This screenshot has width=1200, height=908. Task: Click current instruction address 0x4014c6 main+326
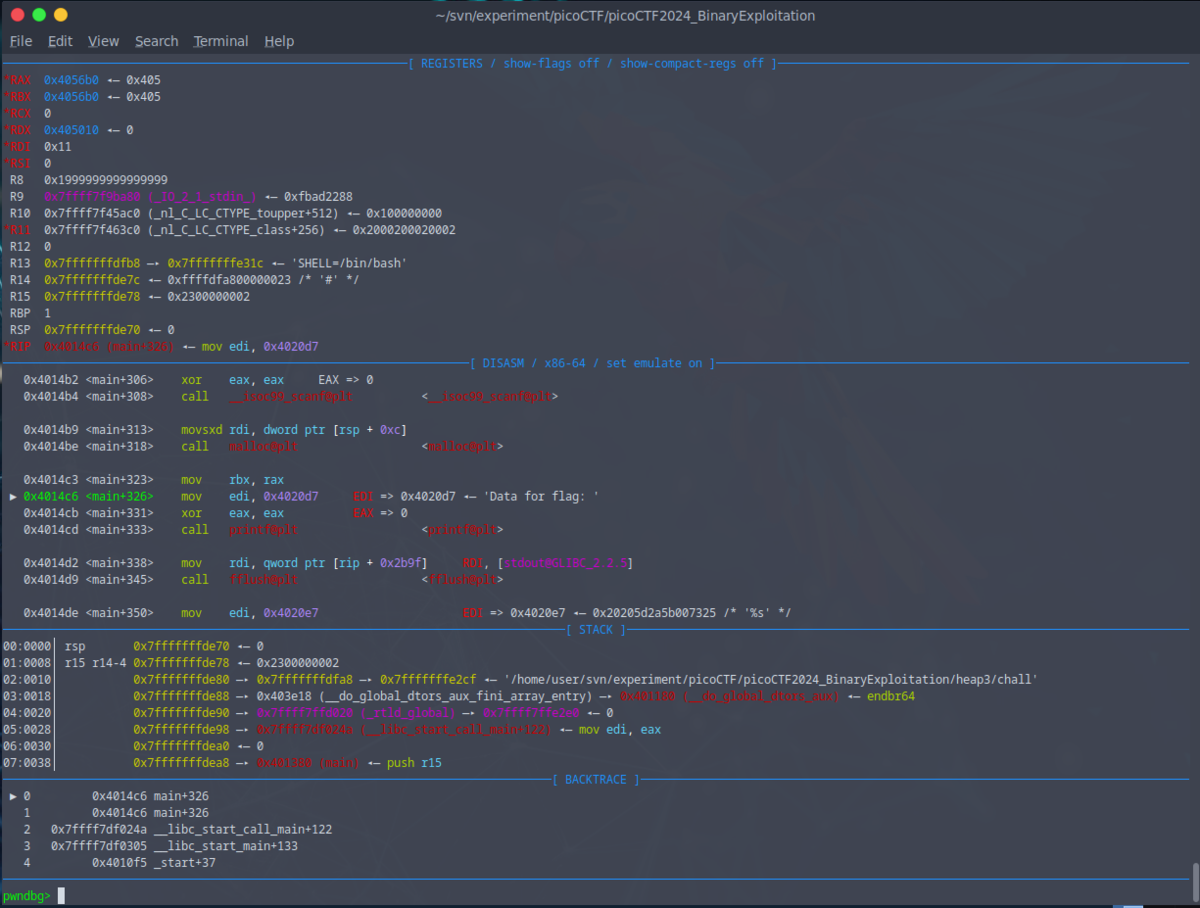[x=88, y=496]
